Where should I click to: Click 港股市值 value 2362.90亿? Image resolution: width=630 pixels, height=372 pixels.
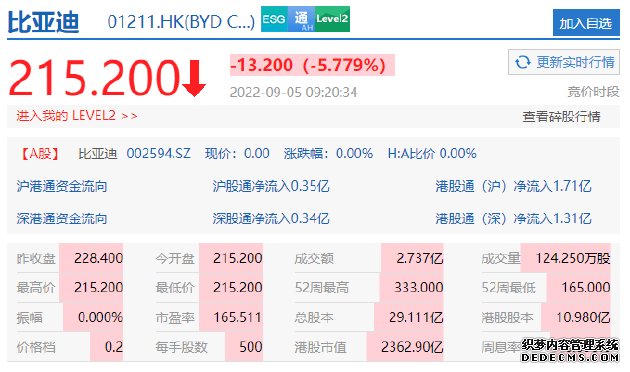[x=412, y=347]
